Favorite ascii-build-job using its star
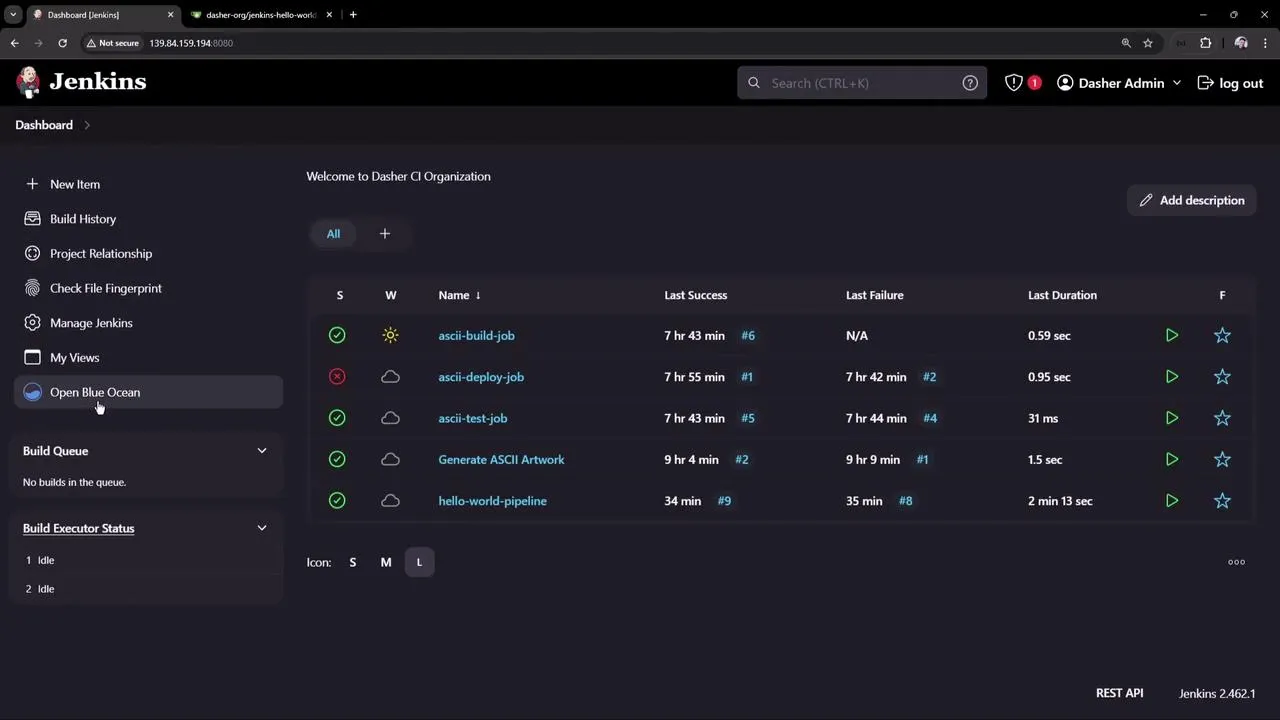 (x=1222, y=335)
